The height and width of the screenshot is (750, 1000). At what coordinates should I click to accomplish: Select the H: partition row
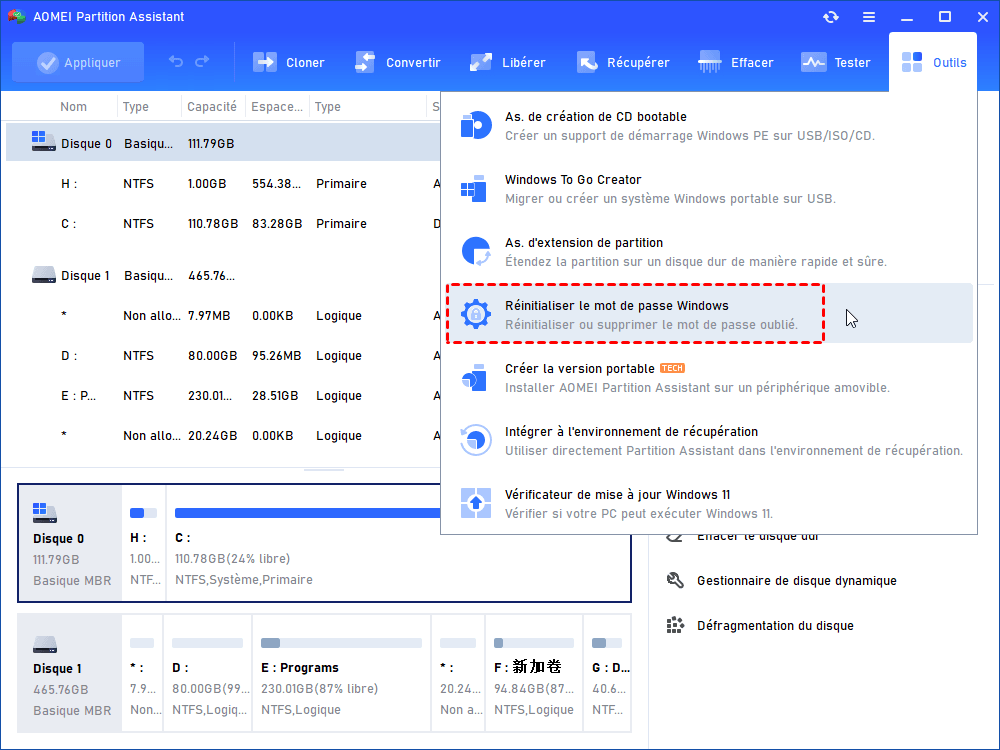tap(223, 184)
